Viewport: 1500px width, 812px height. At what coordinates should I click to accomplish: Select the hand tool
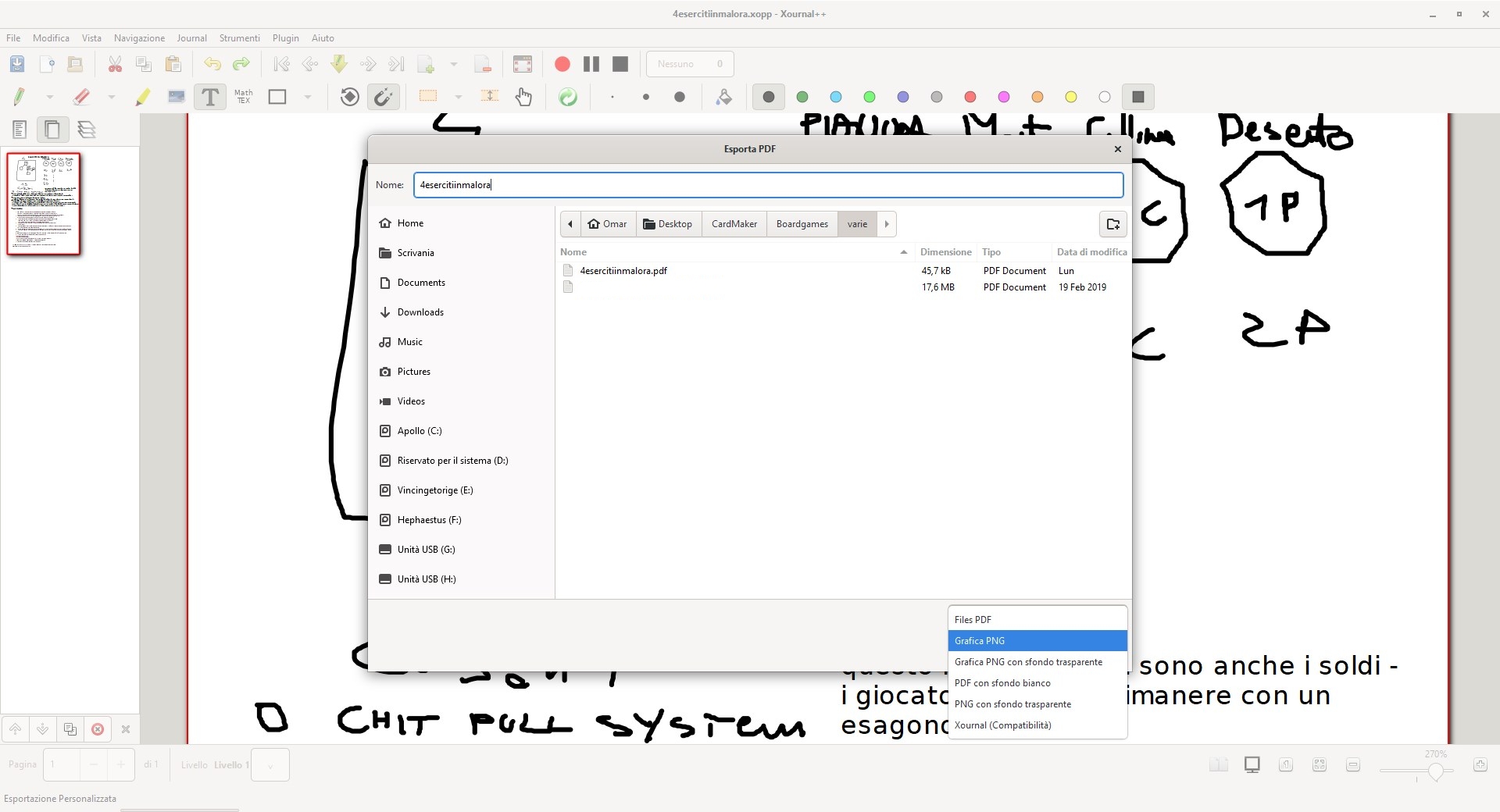(523, 97)
